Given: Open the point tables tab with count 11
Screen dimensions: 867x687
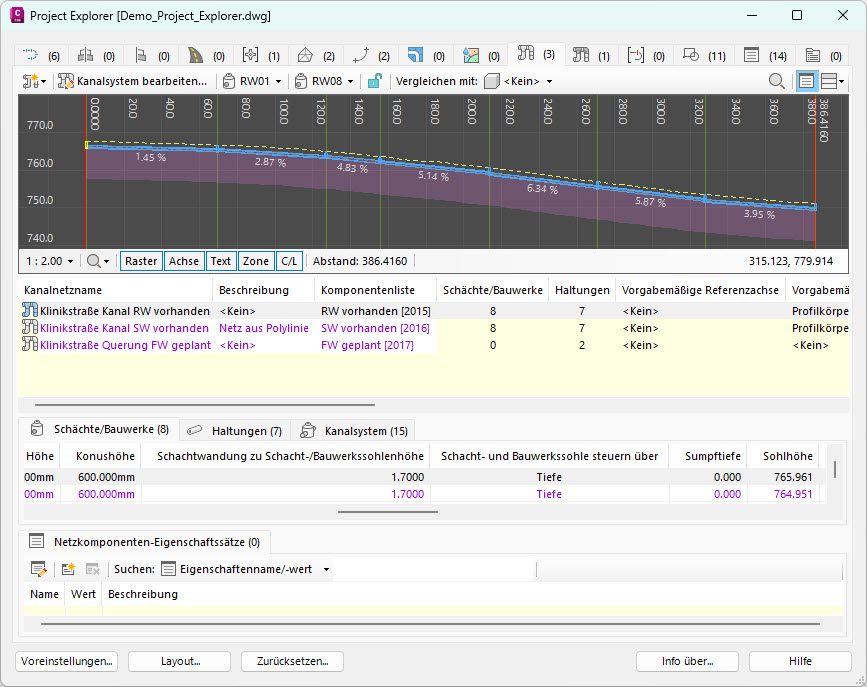Looking at the screenshot, I should coord(704,55).
